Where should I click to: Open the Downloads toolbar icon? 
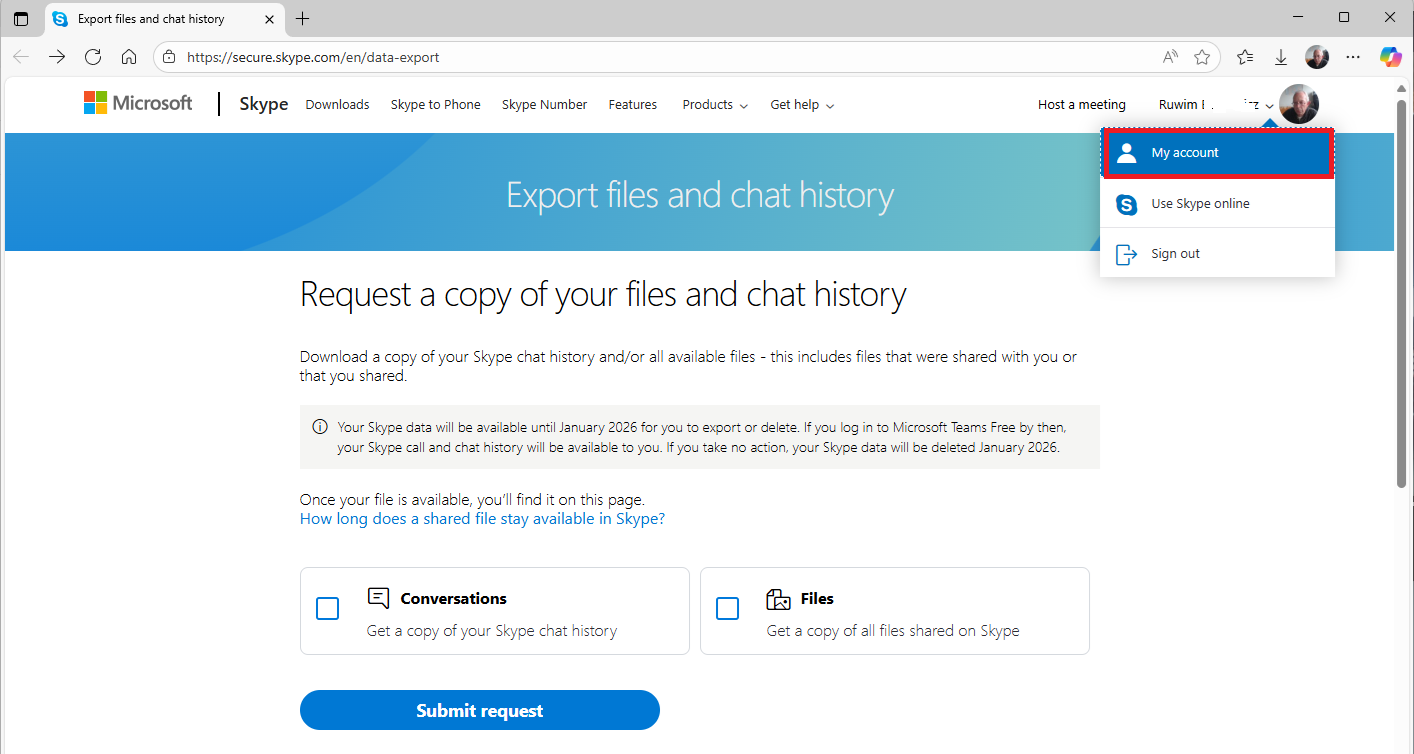1281,57
